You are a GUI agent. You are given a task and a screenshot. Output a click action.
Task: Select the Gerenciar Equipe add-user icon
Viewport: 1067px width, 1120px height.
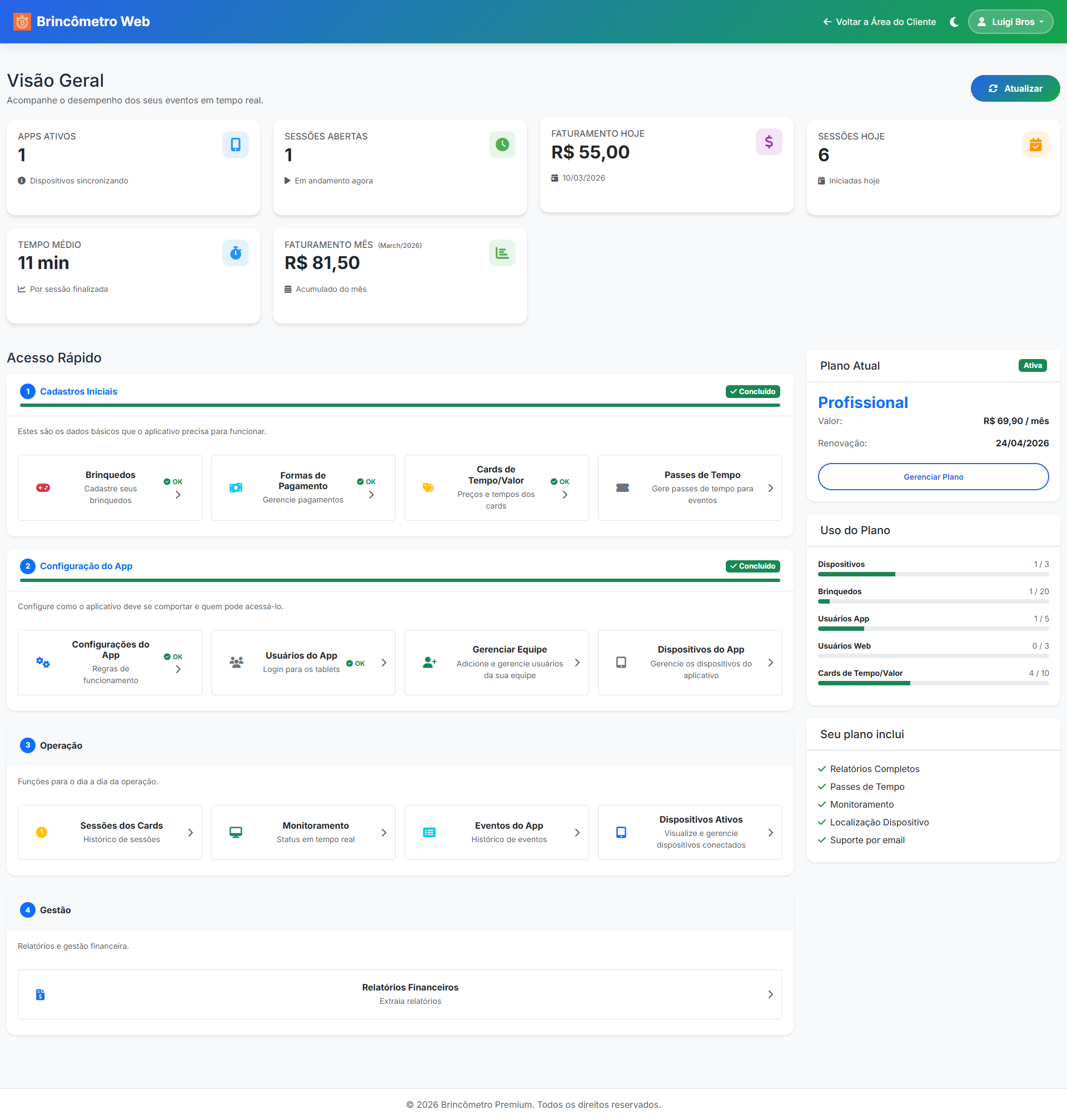pyautogui.click(x=430, y=662)
